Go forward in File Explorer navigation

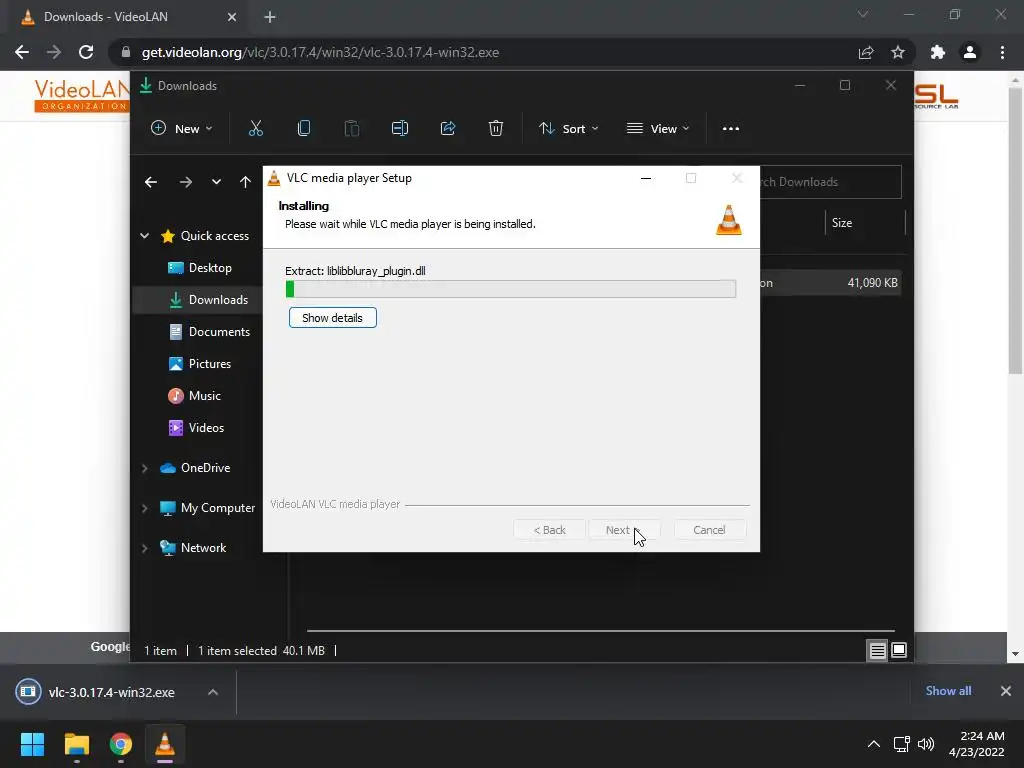(185, 182)
